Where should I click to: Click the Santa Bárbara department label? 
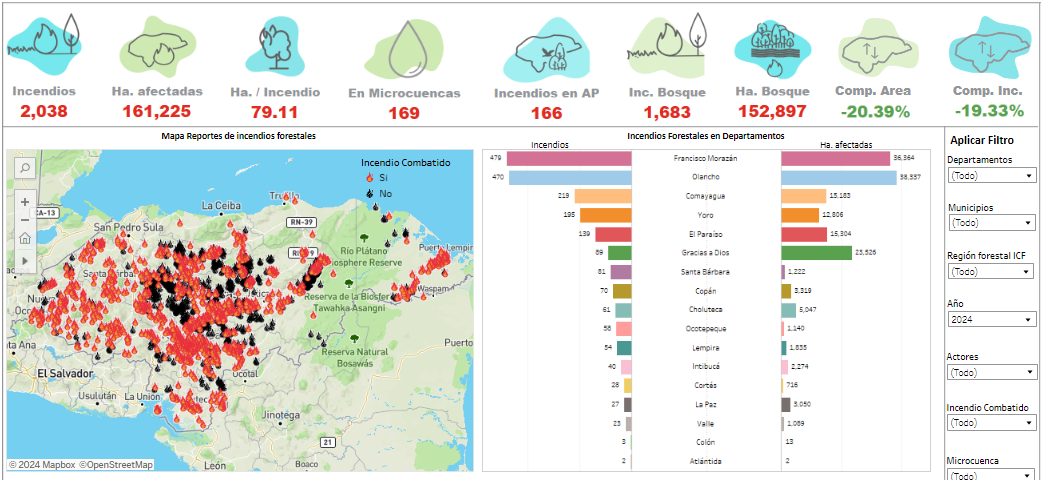pyautogui.click(x=706, y=271)
